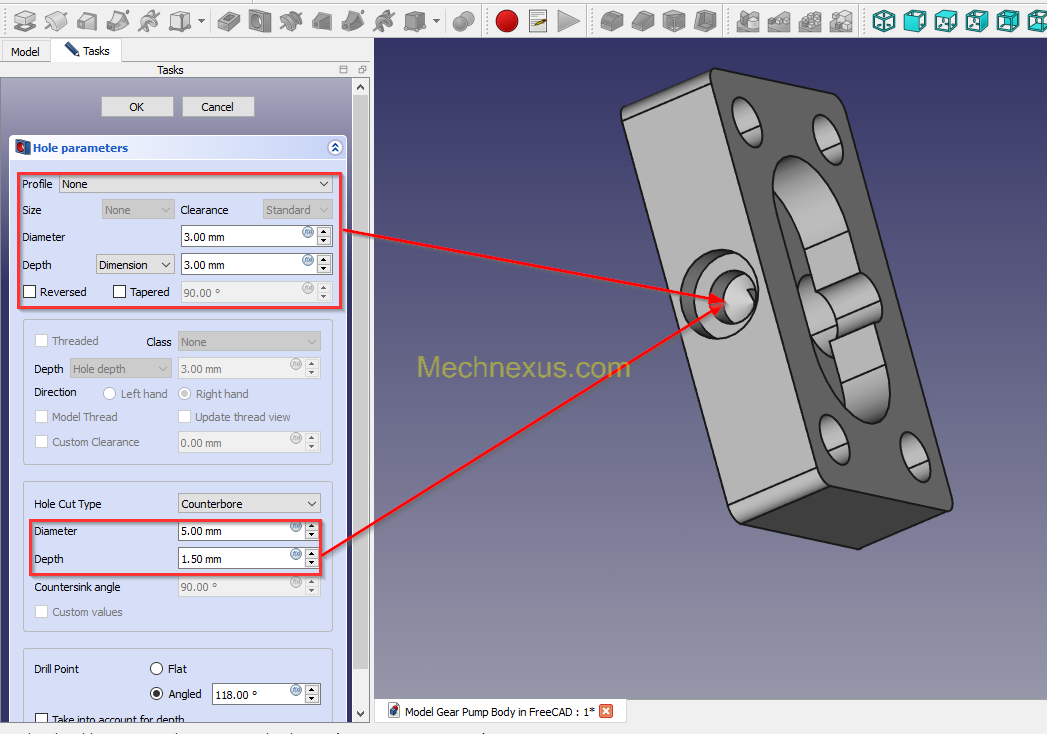Screen dimensions: 1047x734
Task: Switch to isometric view
Action: coord(884,21)
